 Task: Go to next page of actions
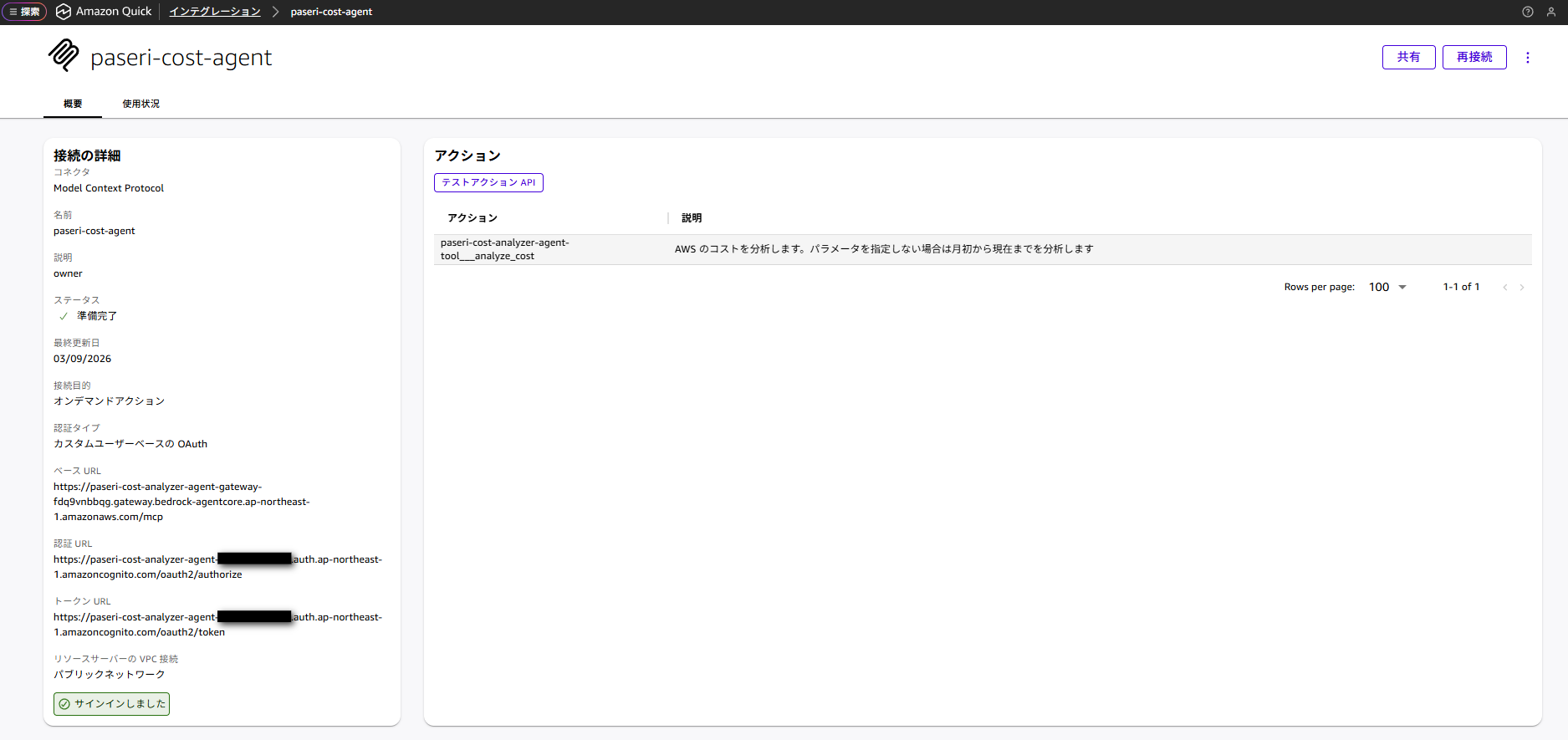(1522, 288)
